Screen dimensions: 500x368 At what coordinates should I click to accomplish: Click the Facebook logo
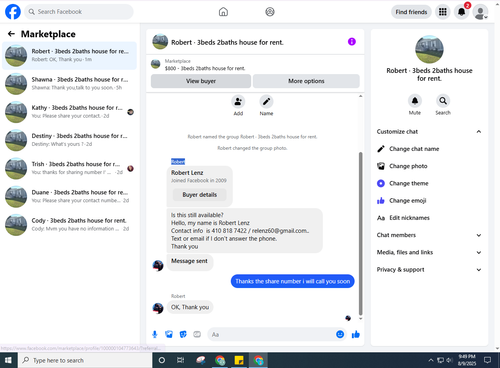tap(13, 12)
